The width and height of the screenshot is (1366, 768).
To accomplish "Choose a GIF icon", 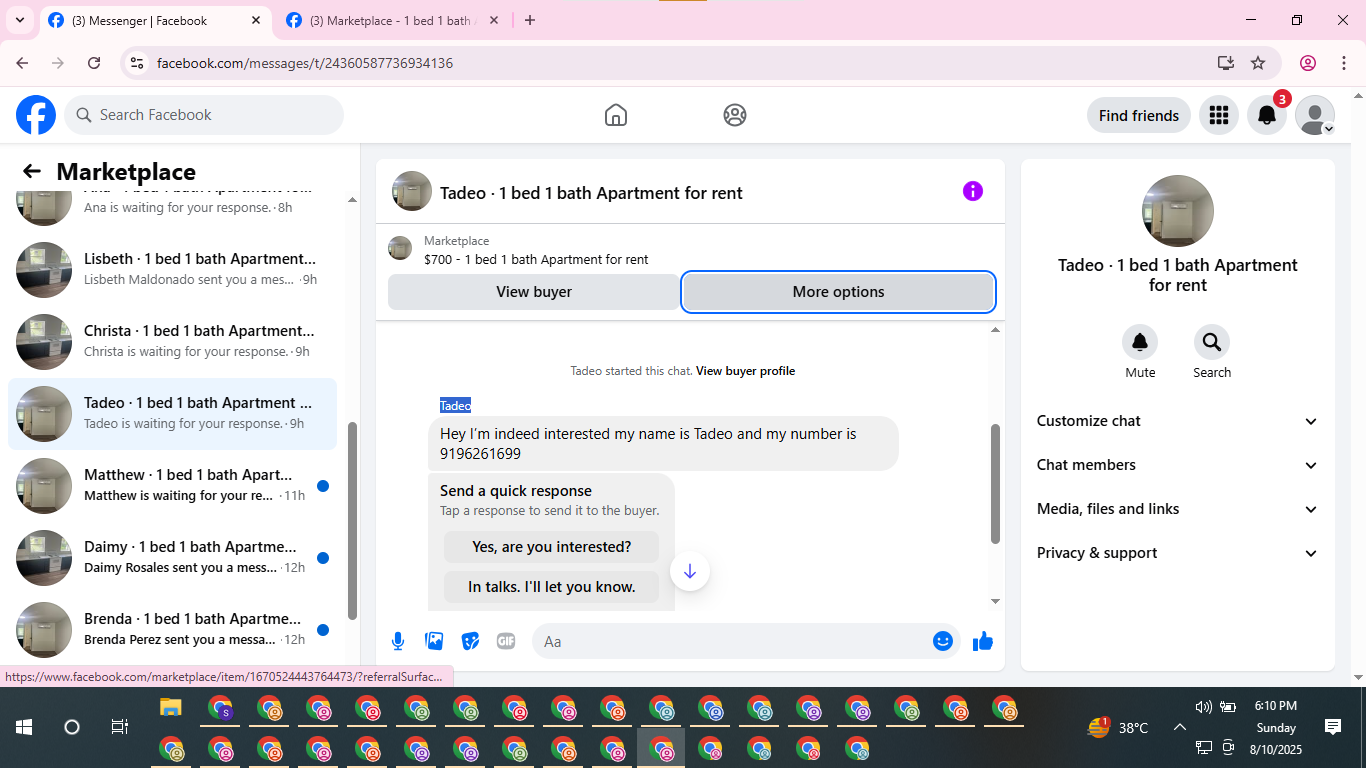I will 506,641.
